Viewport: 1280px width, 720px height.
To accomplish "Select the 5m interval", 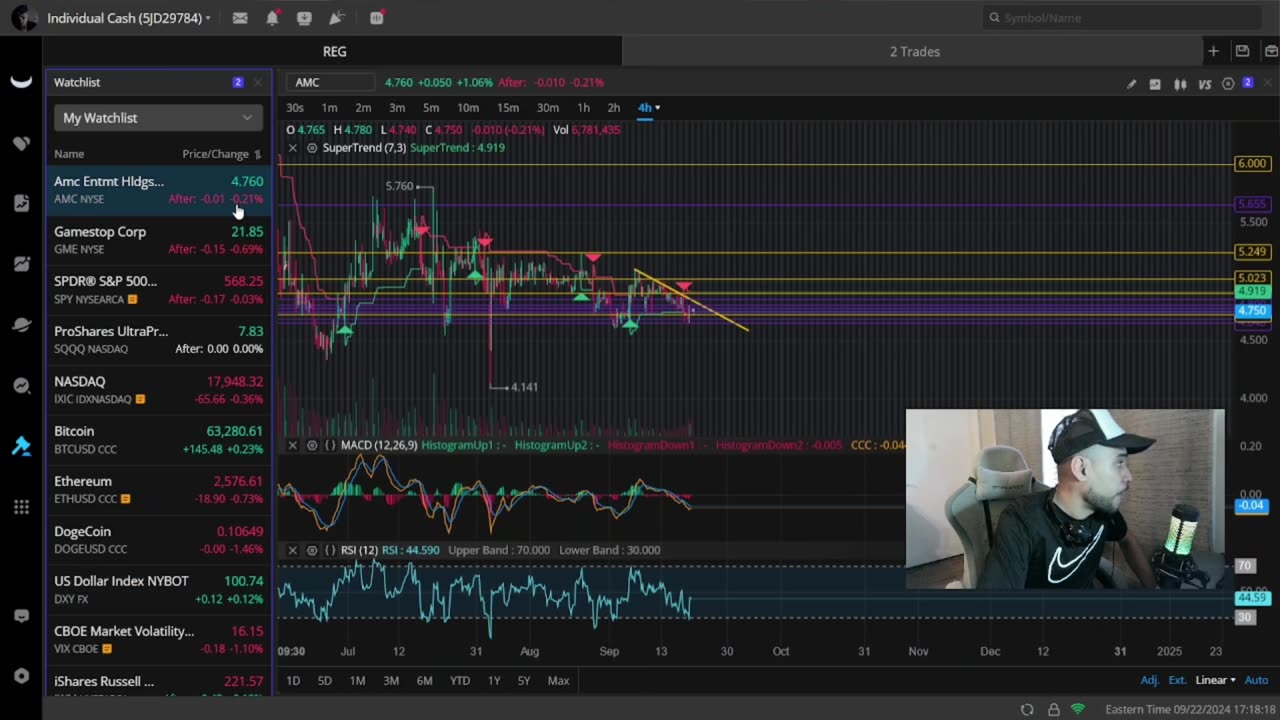I will pyautogui.click(x=431, y=108).
